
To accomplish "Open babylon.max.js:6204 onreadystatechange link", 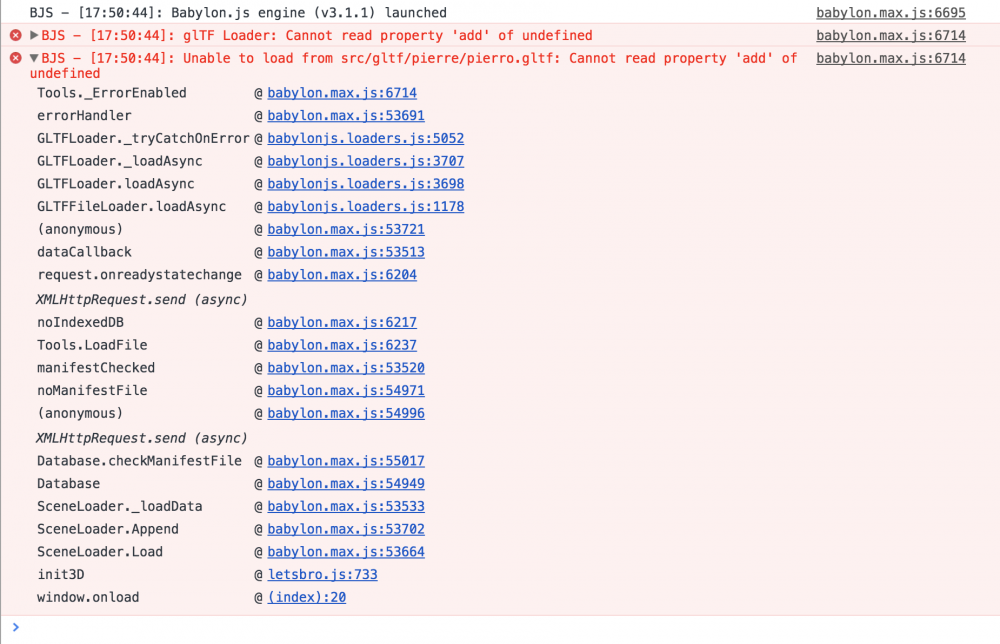I will 342,275.
